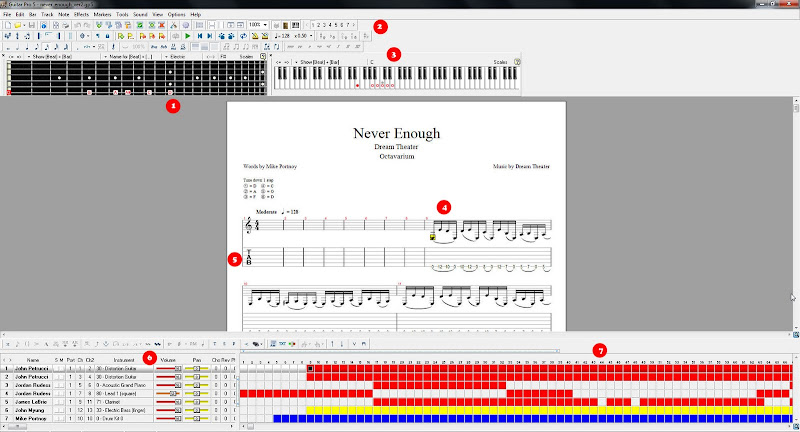Click the first blue paw print icon
Screen dimensions: 800x432
tap(221, 36)
